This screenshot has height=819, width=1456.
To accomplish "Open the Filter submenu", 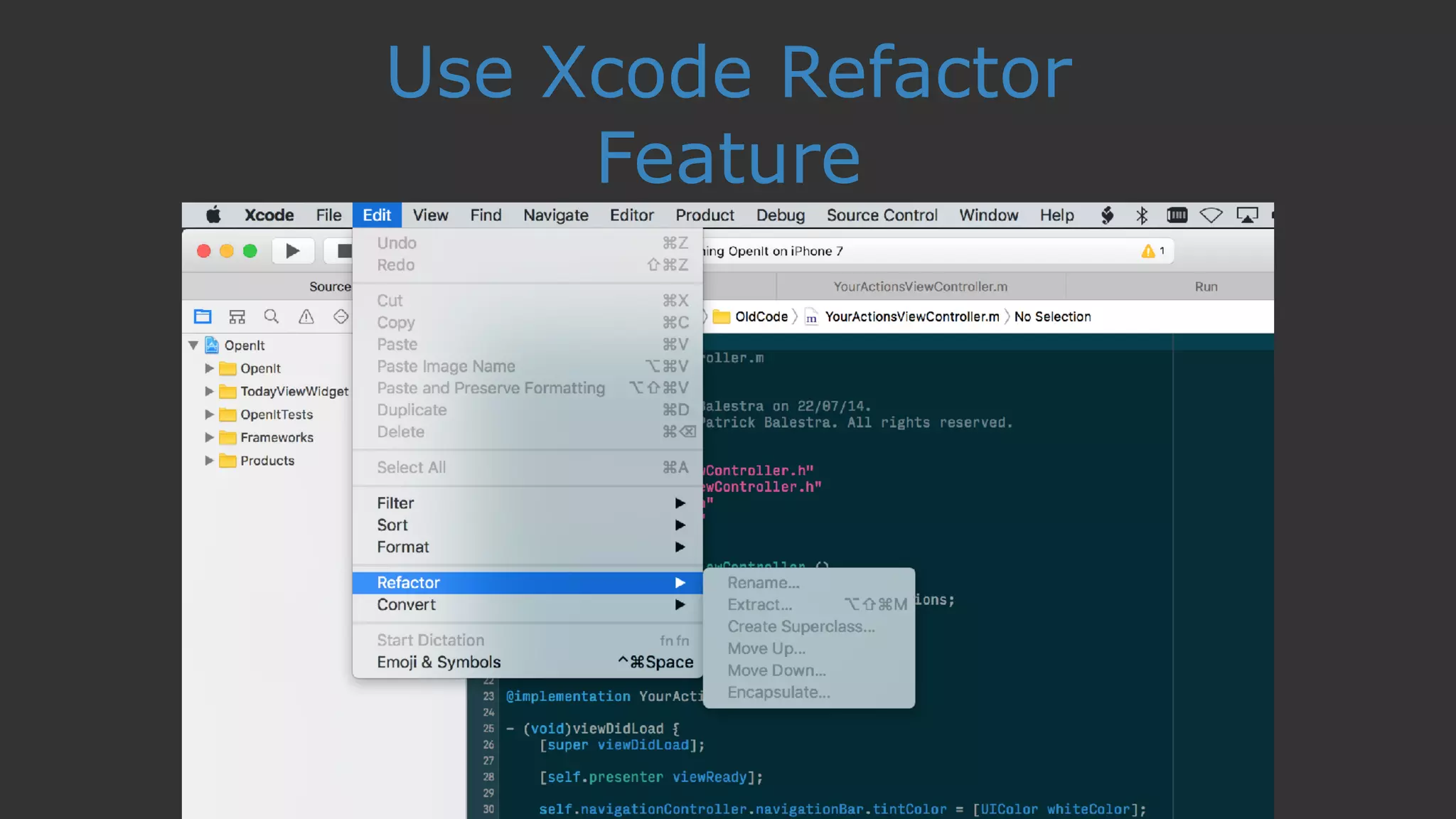I will click(528, 503).
